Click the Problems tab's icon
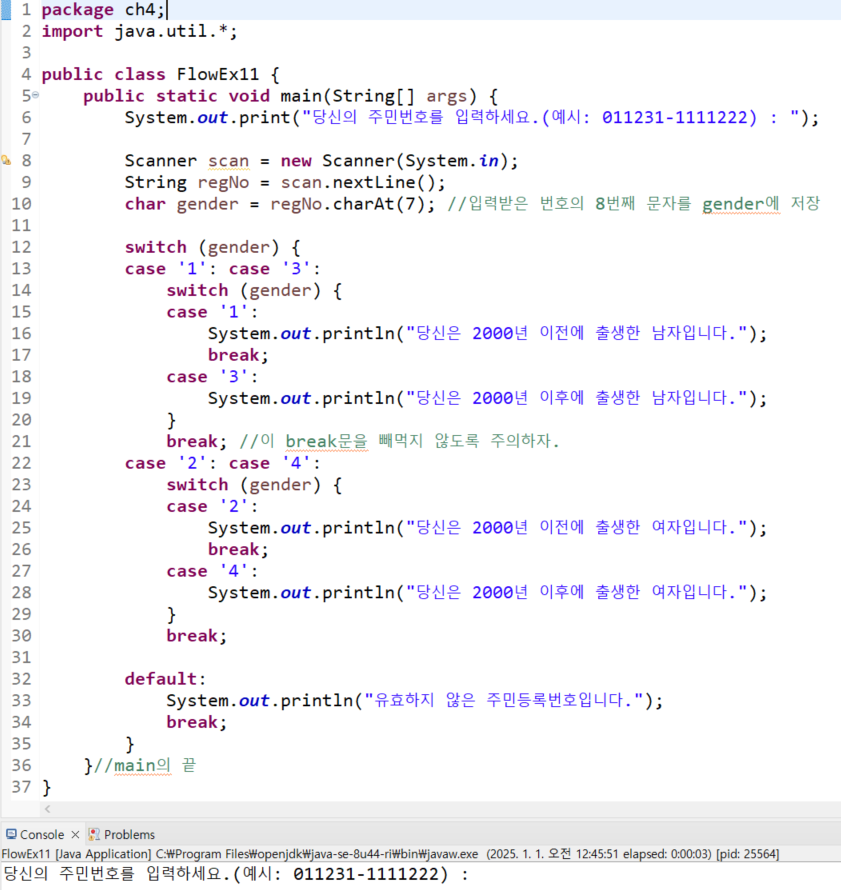Viewport: 841px width, 890px height. (95, 834)
